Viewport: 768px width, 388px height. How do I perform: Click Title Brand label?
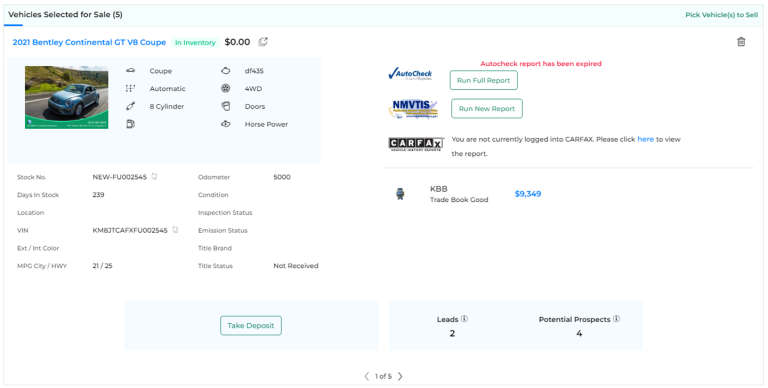(215, 248)
